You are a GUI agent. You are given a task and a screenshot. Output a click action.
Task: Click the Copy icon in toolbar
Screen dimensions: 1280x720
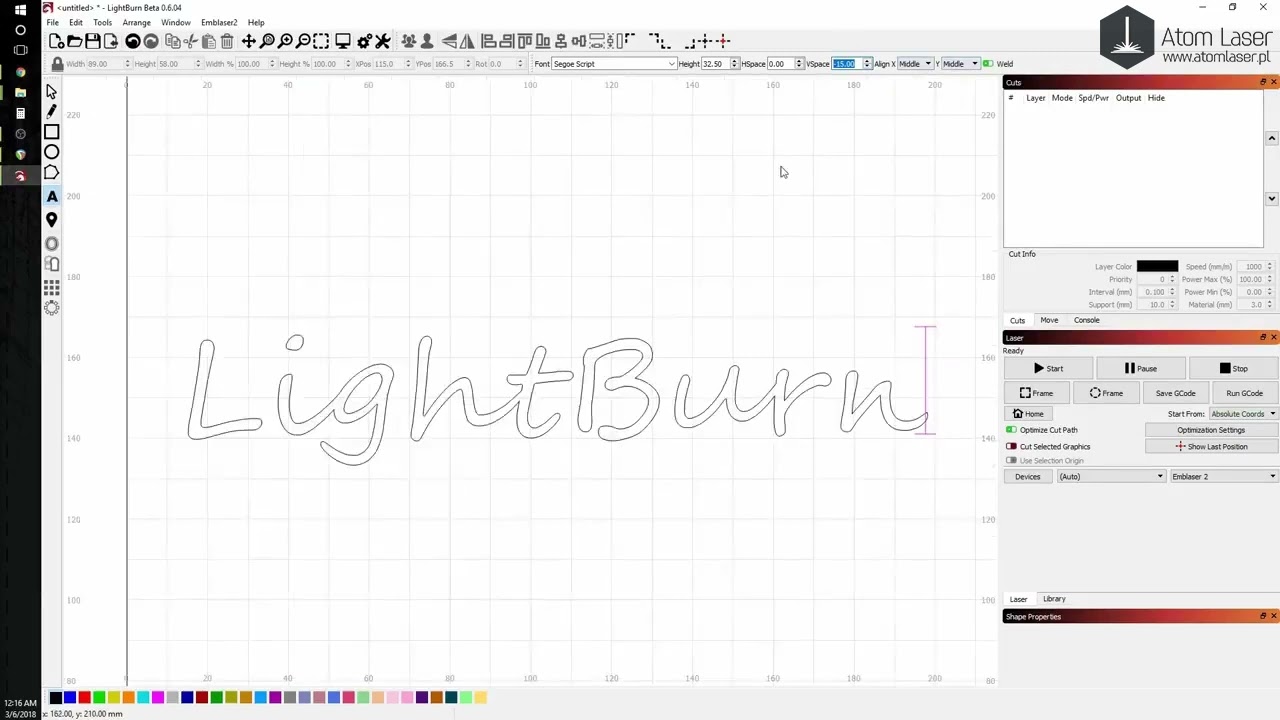tap(172, 41)
